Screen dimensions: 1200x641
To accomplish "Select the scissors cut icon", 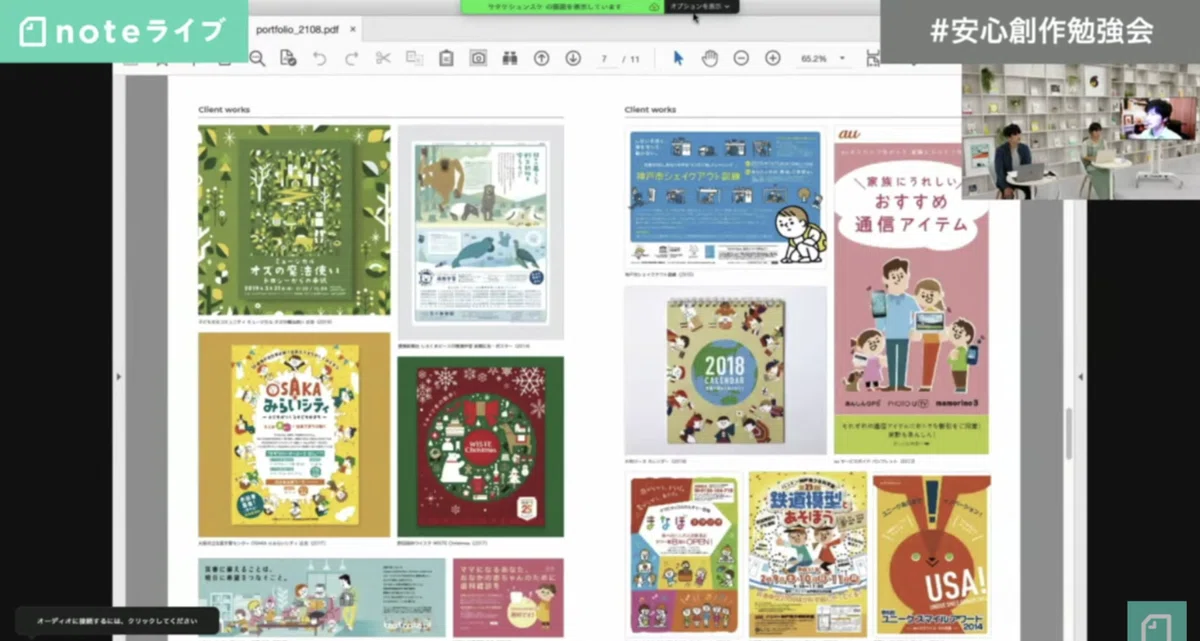I will (x=383, y=58).
